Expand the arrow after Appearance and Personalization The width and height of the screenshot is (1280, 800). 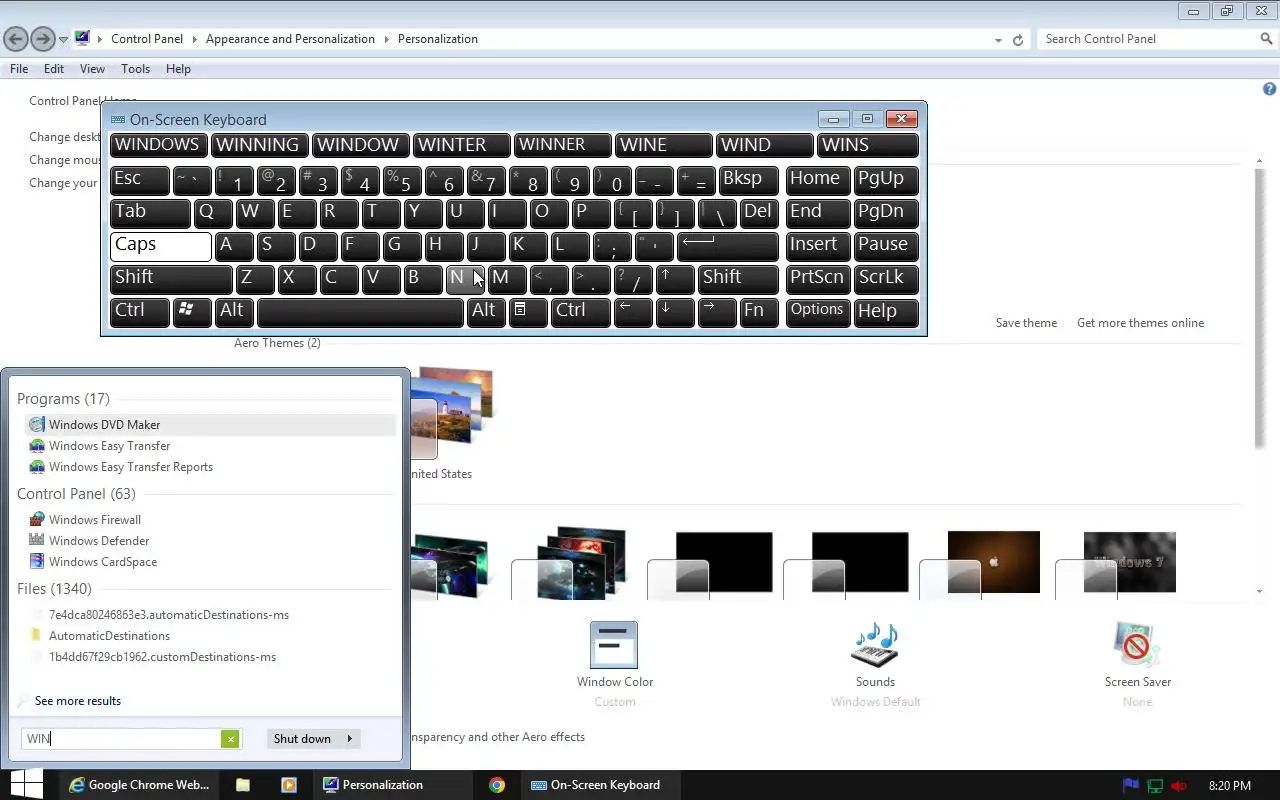(x=386, y=39)
